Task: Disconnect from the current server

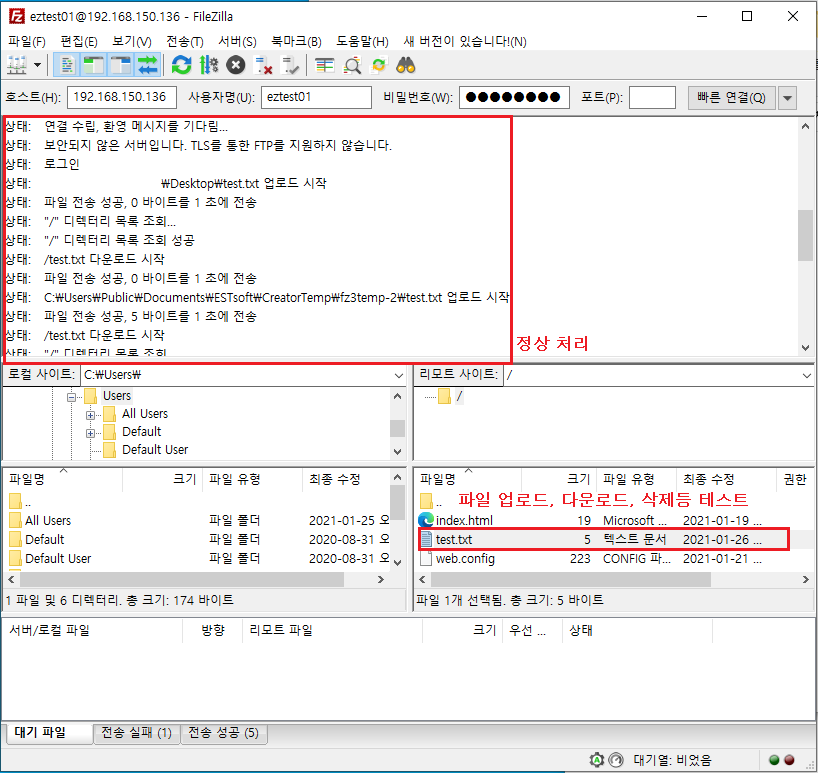Action: (x=263, y=66)
